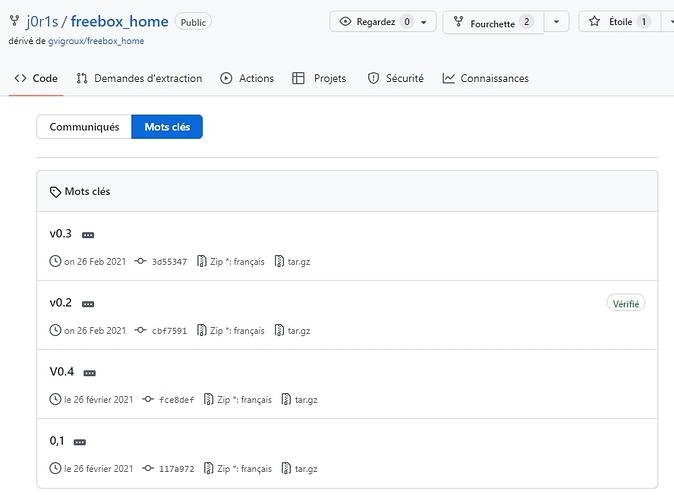Screen dimensions: 674x500
Task: Star the repo with Étoile button
Action: pyautogui.click(x=619, y=21)
